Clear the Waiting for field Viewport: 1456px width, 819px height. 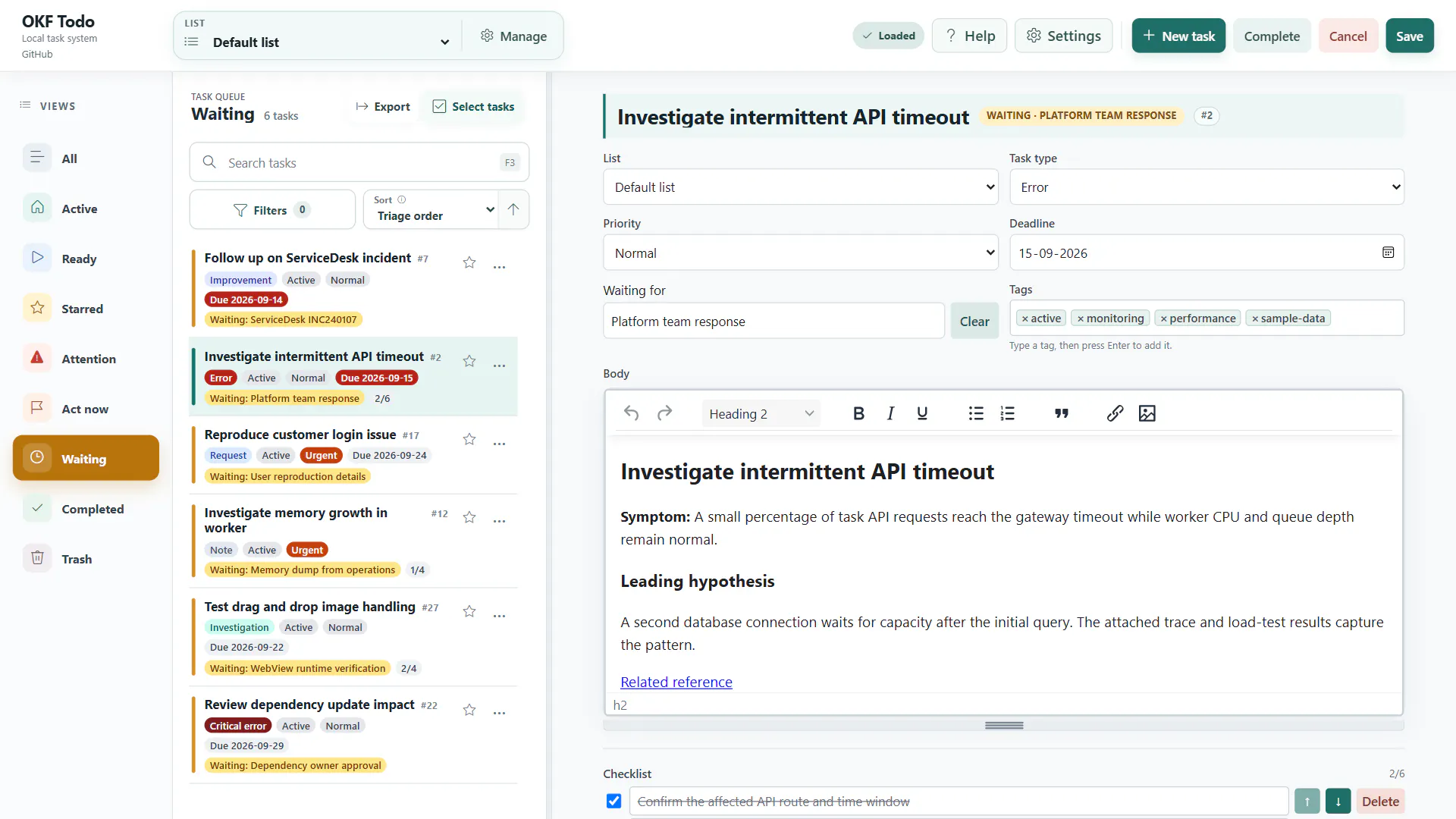[x=974, y=321]
